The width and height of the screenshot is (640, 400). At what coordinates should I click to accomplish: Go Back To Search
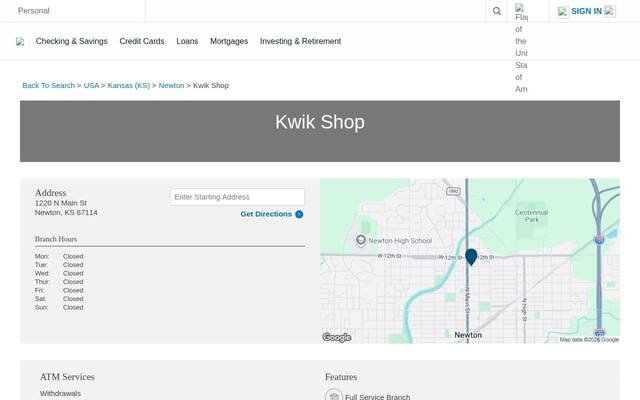tap(49, 85)
